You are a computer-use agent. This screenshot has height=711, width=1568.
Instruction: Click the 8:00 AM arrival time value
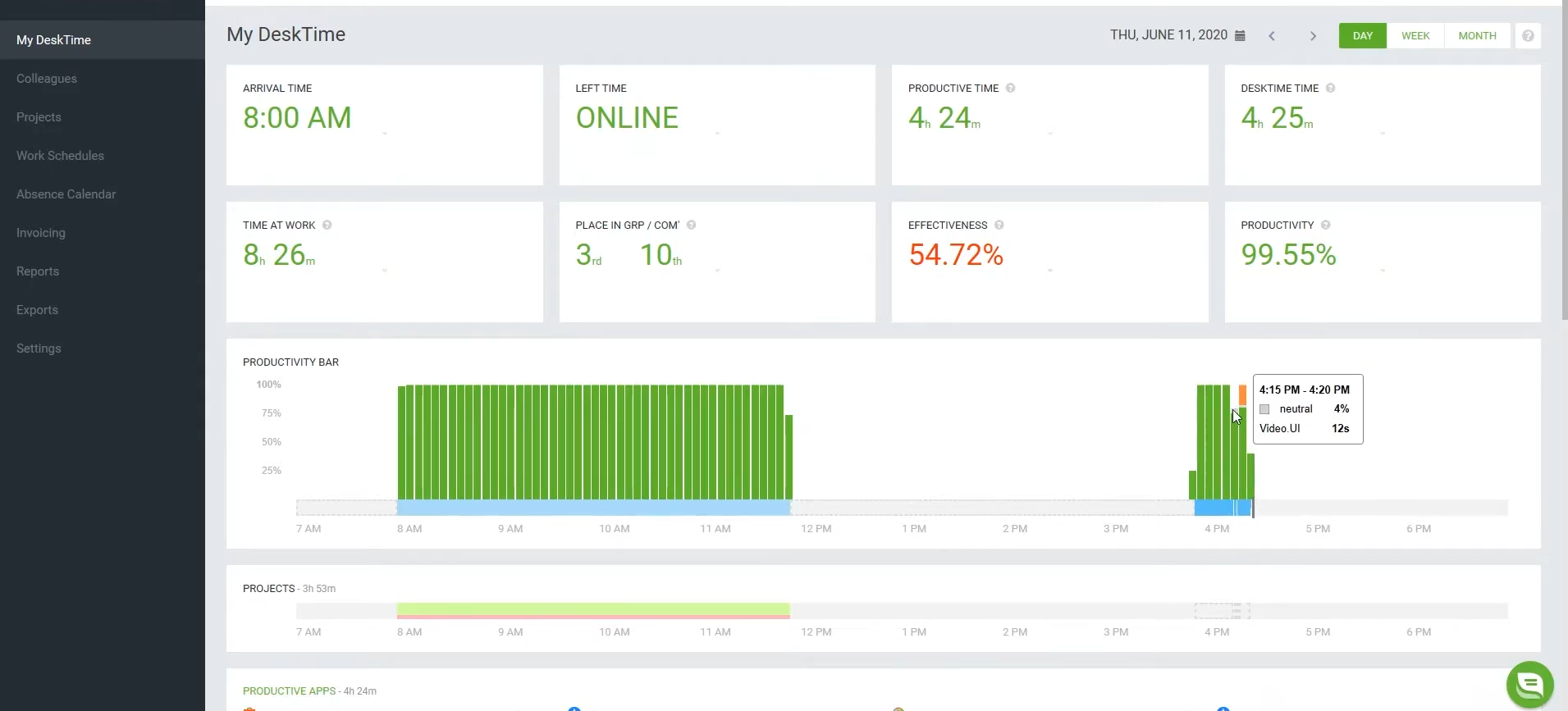297,118
